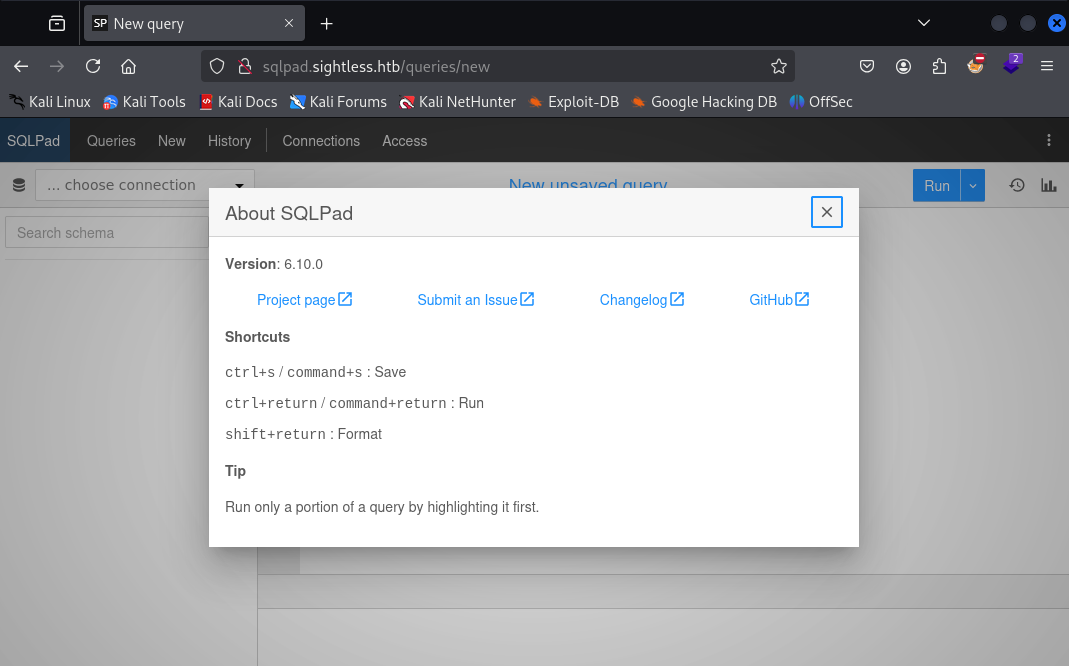Screen dimensions: 1069x666
Task: Select the New menu item
Action: tap(172, 140)
